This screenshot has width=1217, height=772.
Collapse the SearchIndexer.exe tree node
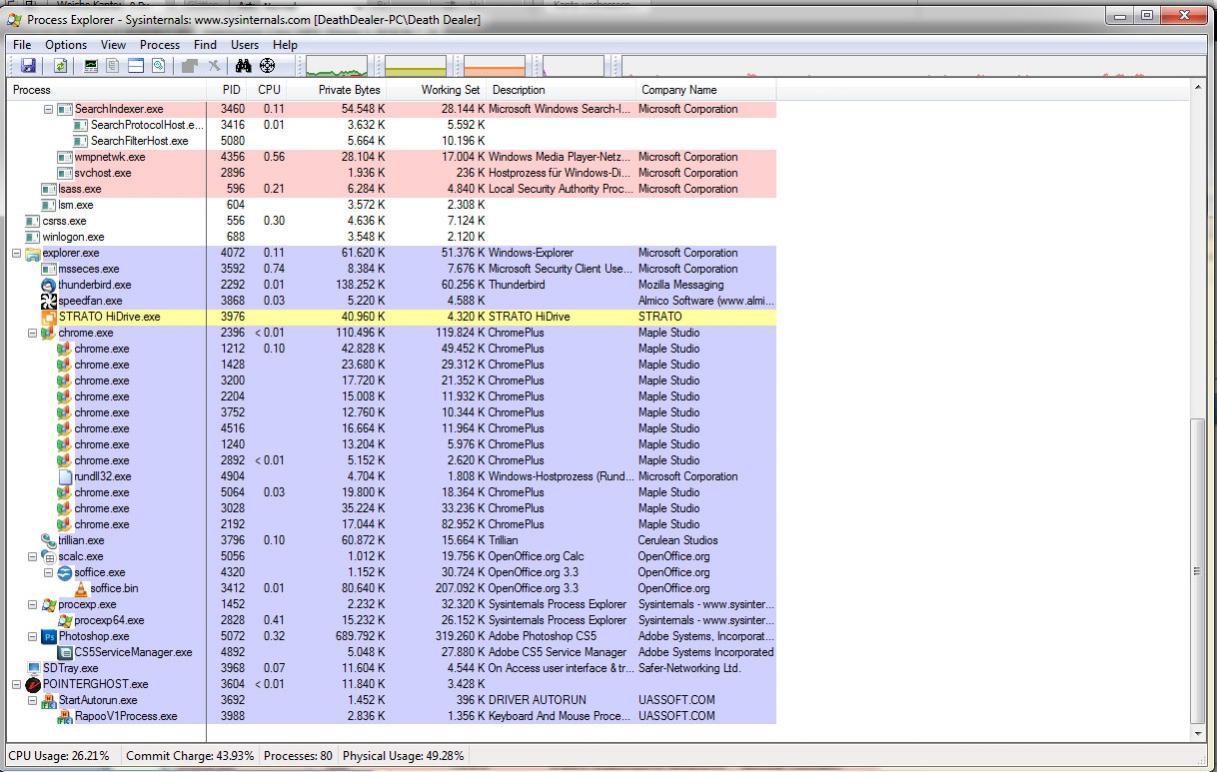point(48,109)
